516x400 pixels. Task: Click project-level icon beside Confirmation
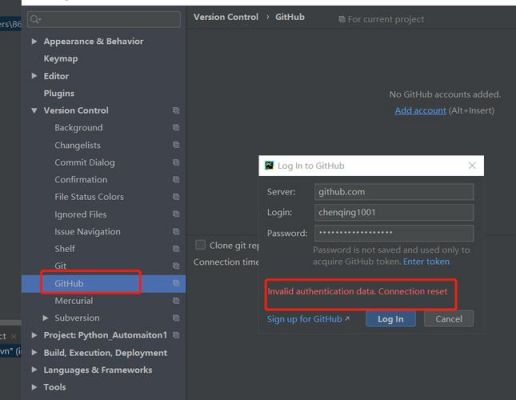tap(176, 180)
